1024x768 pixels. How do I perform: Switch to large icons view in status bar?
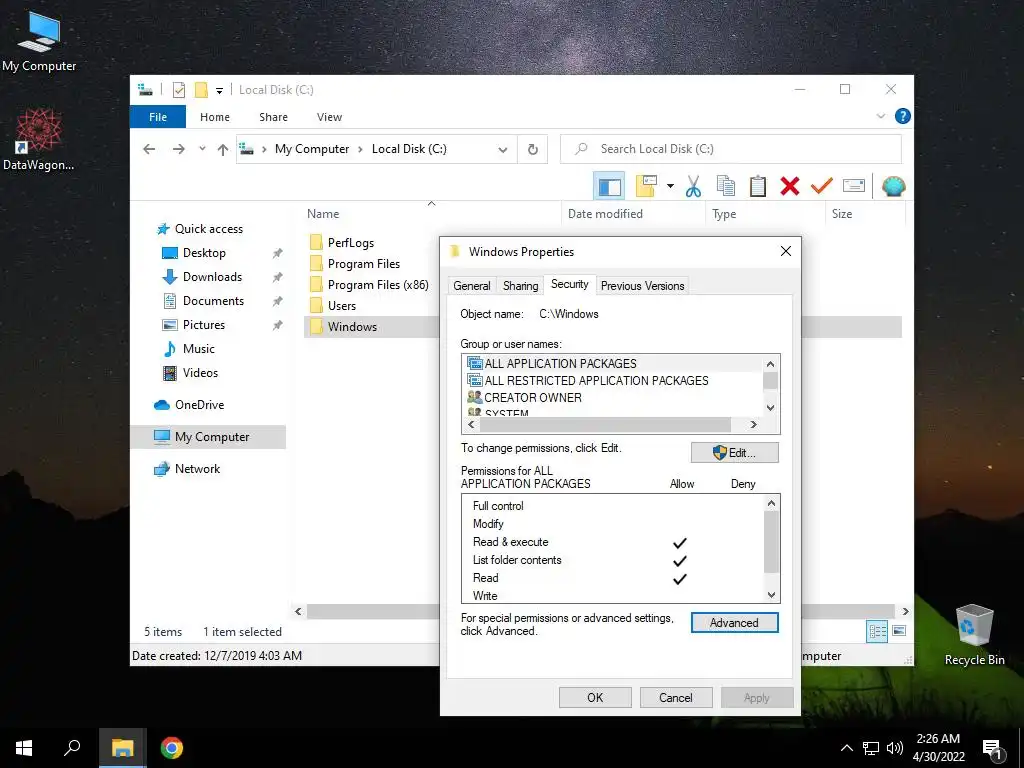[x=899, y=631]
